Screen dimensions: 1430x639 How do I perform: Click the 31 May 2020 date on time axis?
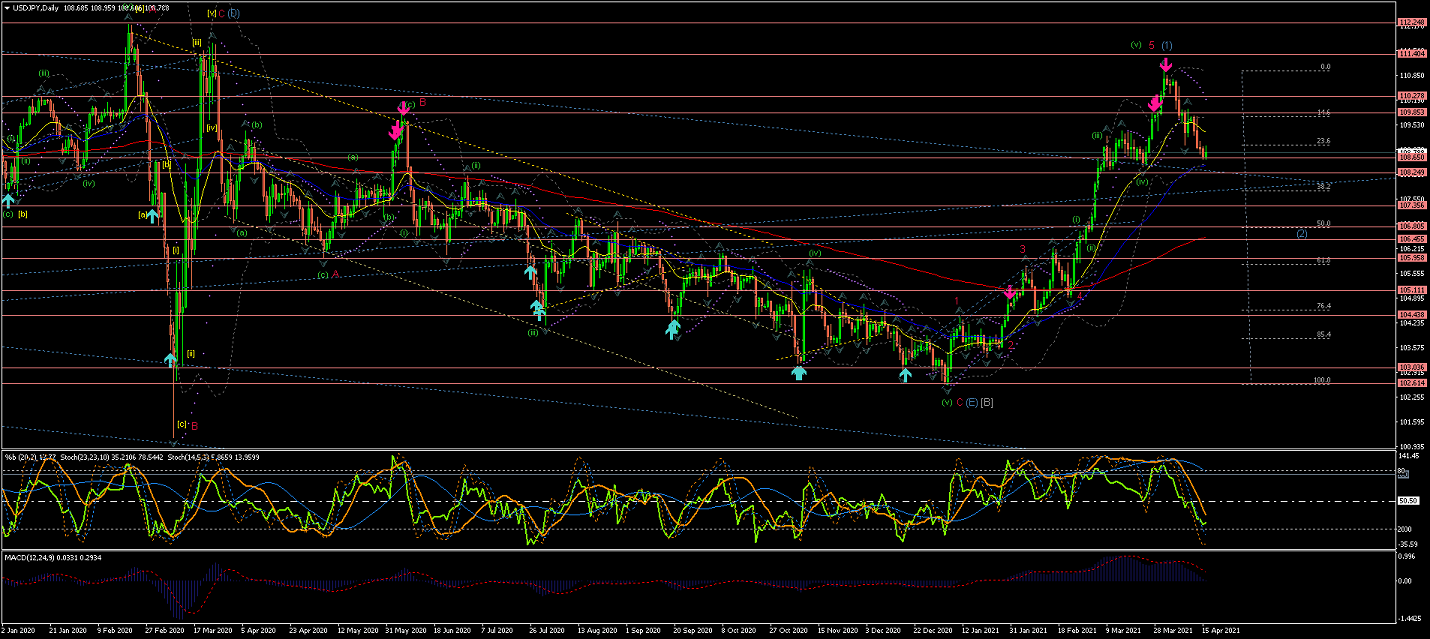pyautogui.click(x=408, y=631)
